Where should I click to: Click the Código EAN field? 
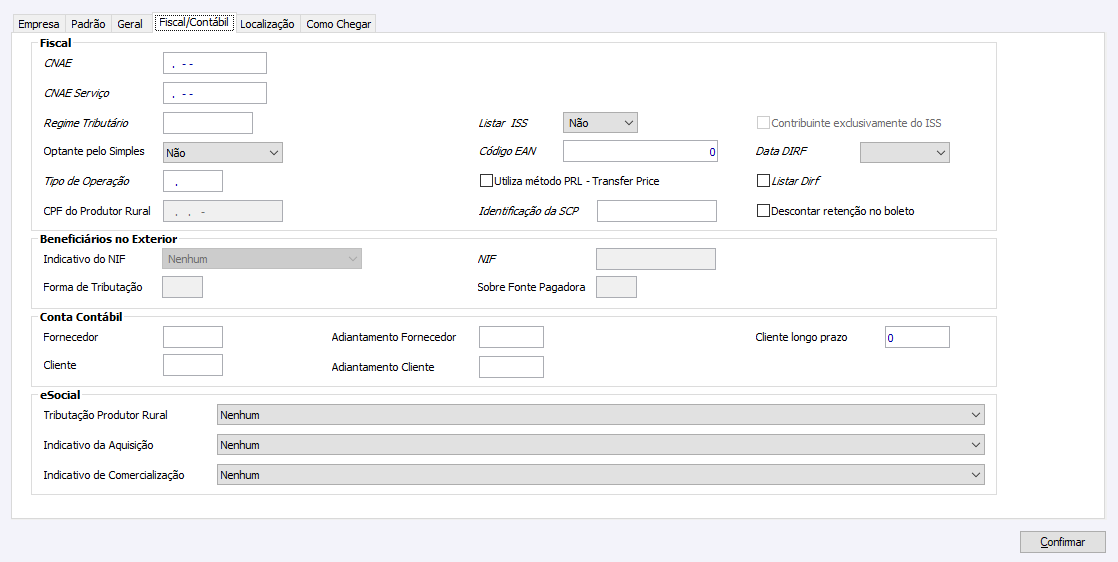[x=640, y=152]
